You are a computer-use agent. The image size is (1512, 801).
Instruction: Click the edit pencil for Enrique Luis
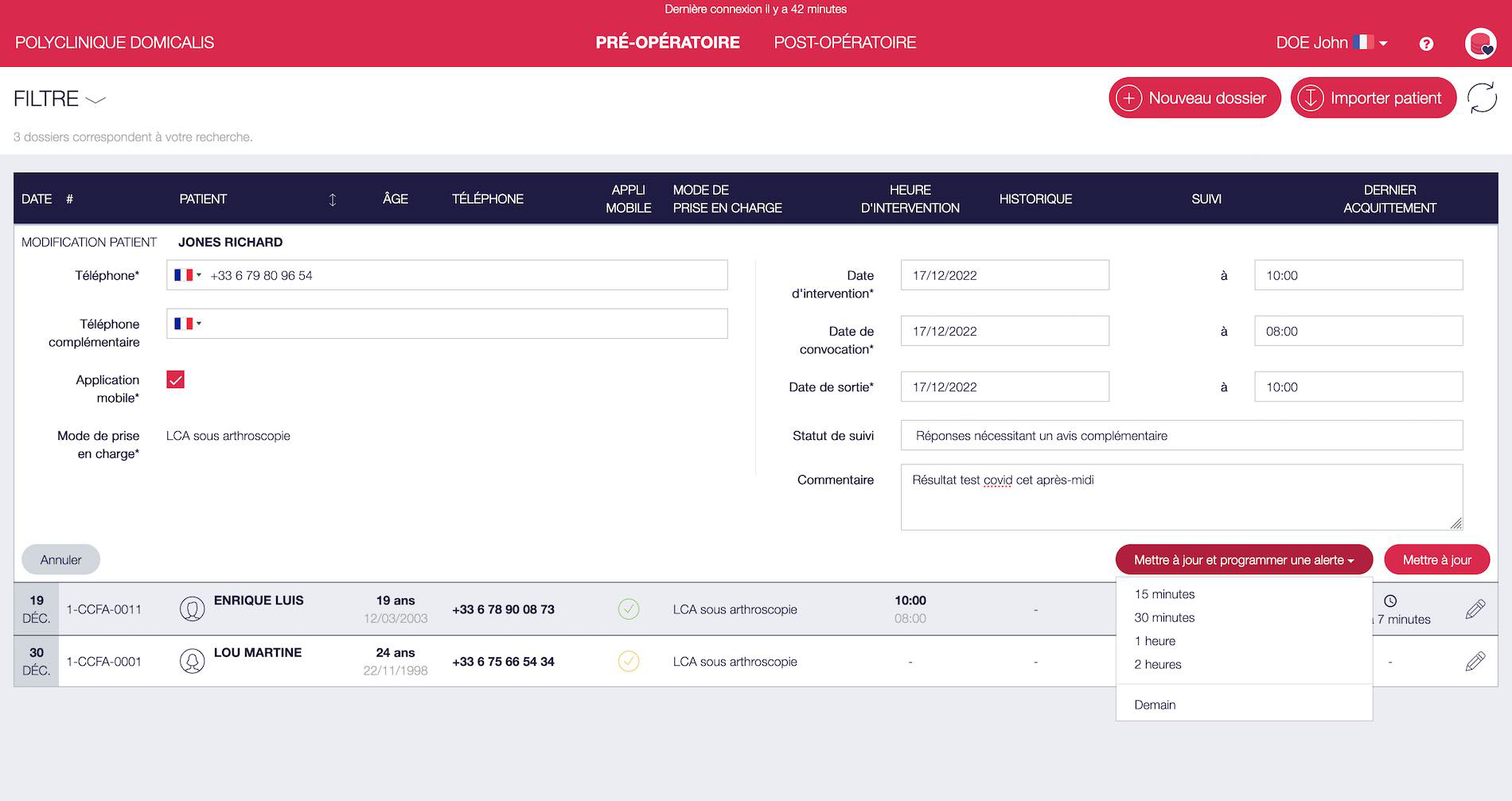coord(1475,609)
